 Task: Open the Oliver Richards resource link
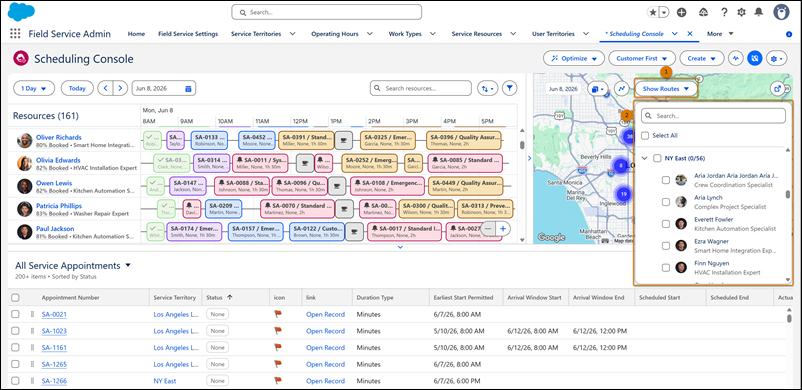click(58, 137)
